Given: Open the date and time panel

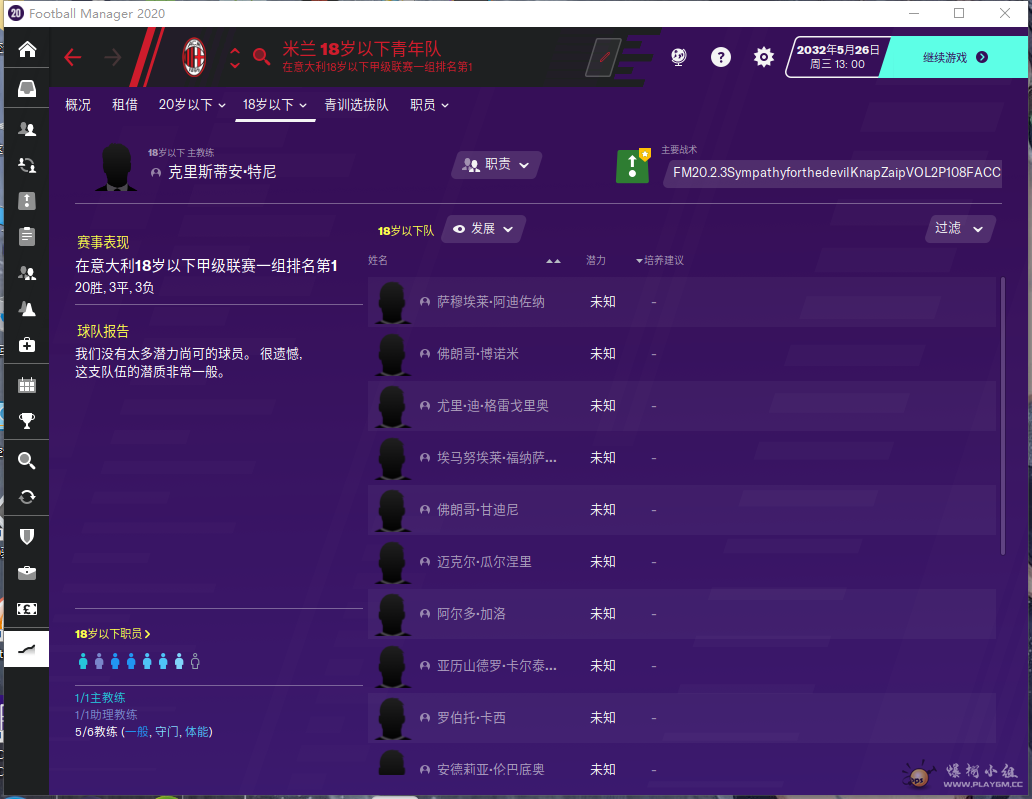Looking at the screenshot, I should click(x=837, y=57).
